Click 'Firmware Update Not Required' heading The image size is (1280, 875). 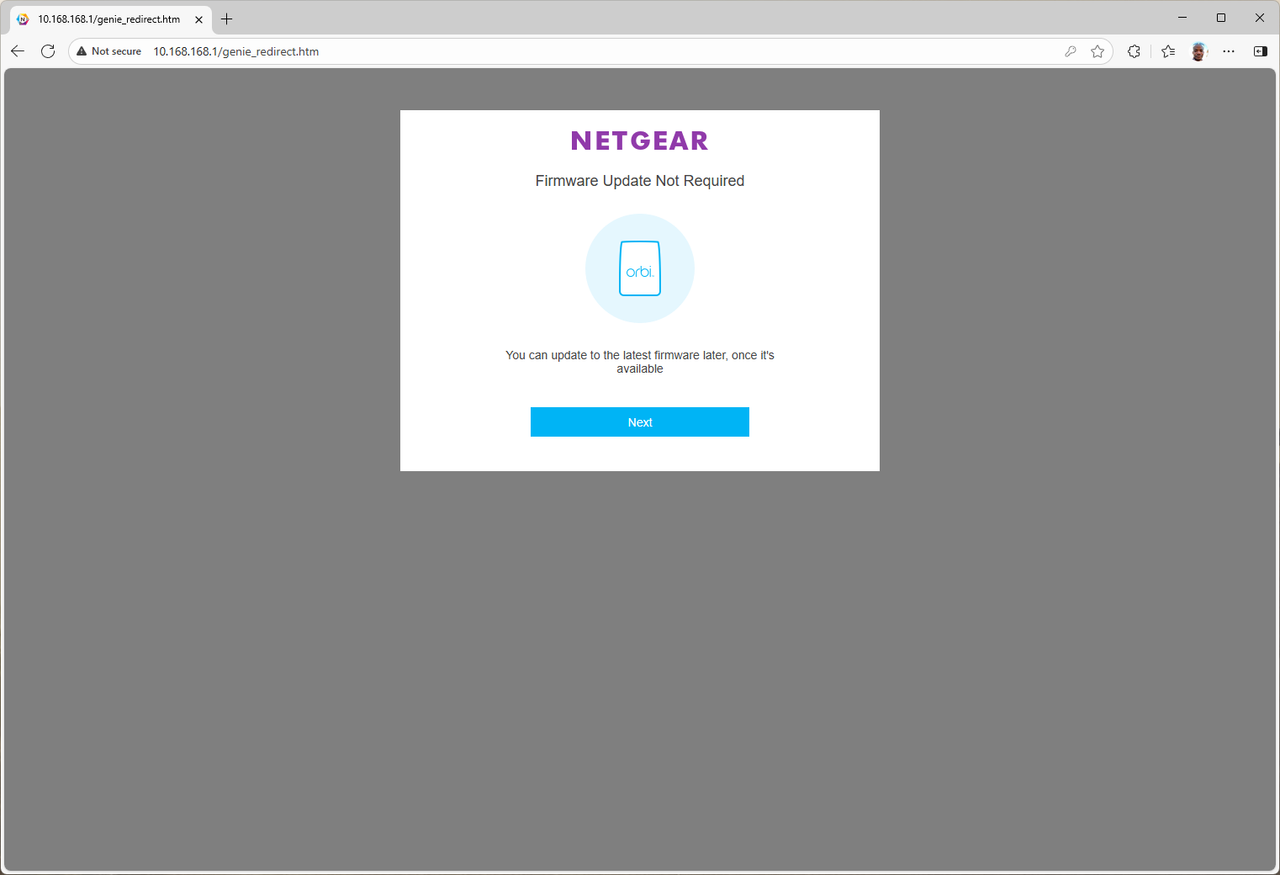tap(640, 181)
